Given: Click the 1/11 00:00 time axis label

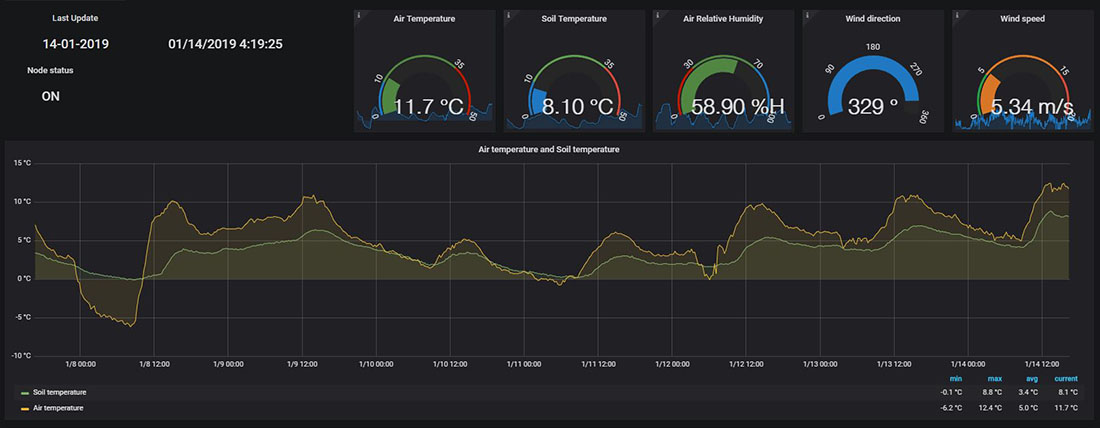Looking at the screenshot, I should (x=523, y=365).
